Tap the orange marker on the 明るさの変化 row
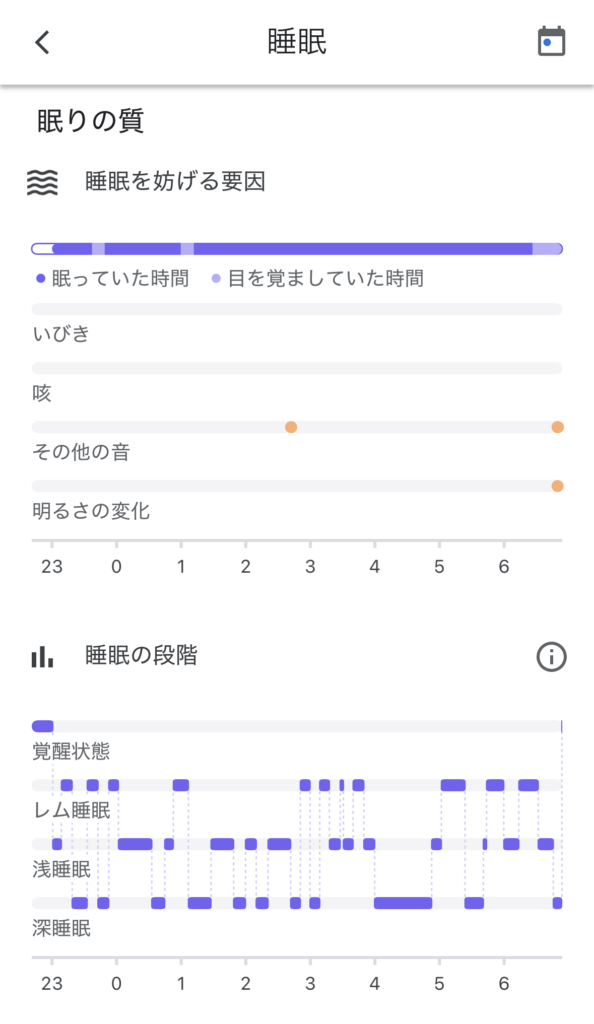This screenshot has height=1024, width=594. (x=557, y=485)
